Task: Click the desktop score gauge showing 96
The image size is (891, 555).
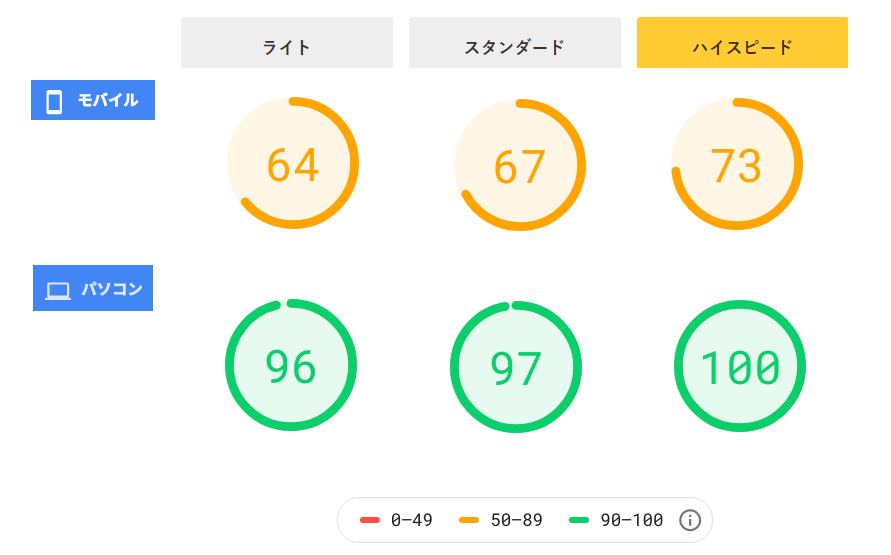Action: pos(291,365)
